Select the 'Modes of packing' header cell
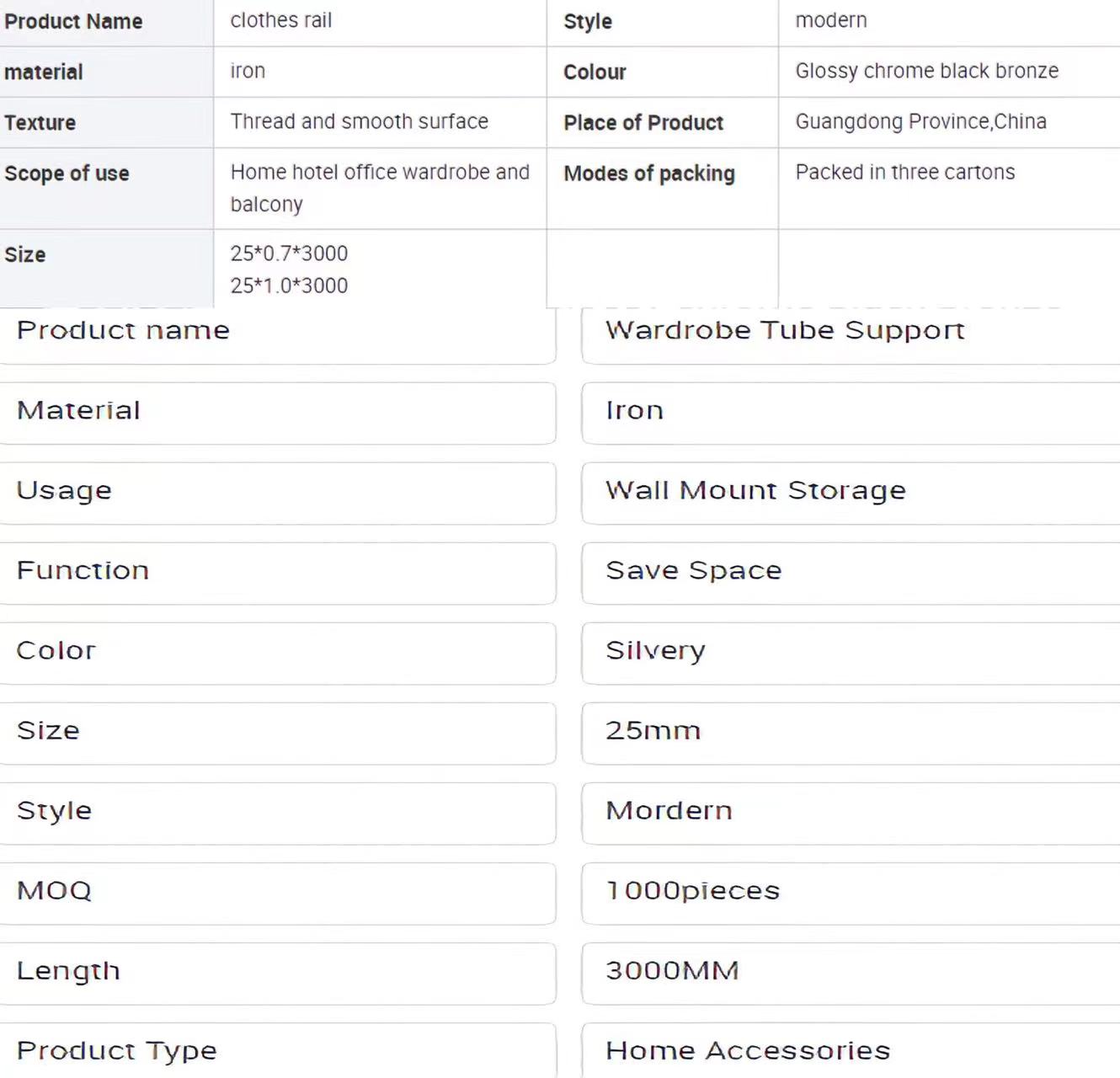 [649, 173]
